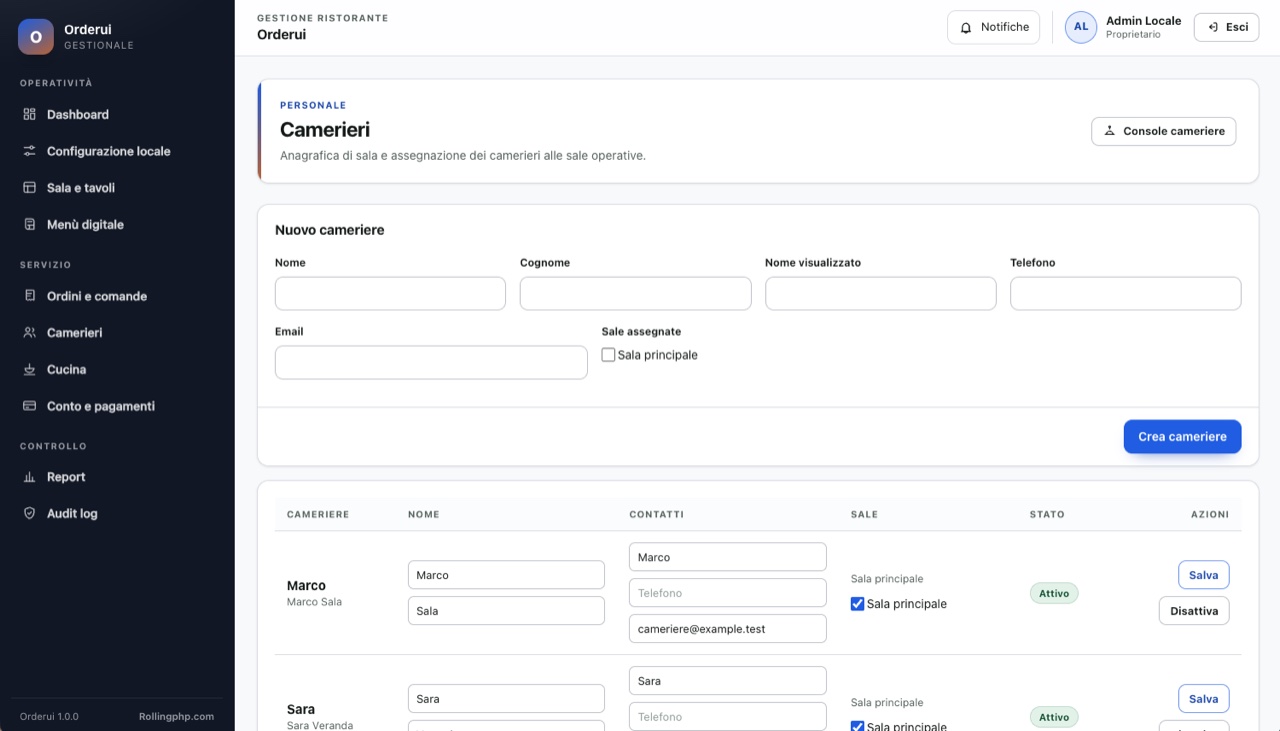The image size is (1280, 731).
Task: Click the Ordini e comande receipt icon
Action: [30, 297]
